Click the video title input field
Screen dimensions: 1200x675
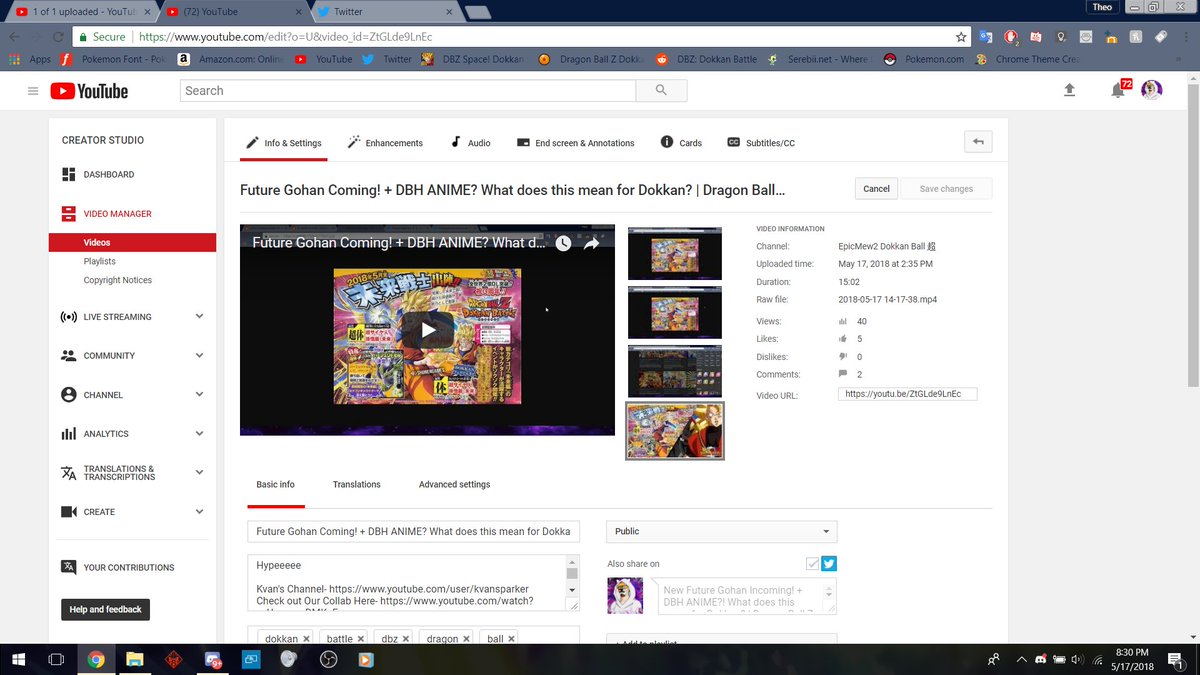click(413, 531)
